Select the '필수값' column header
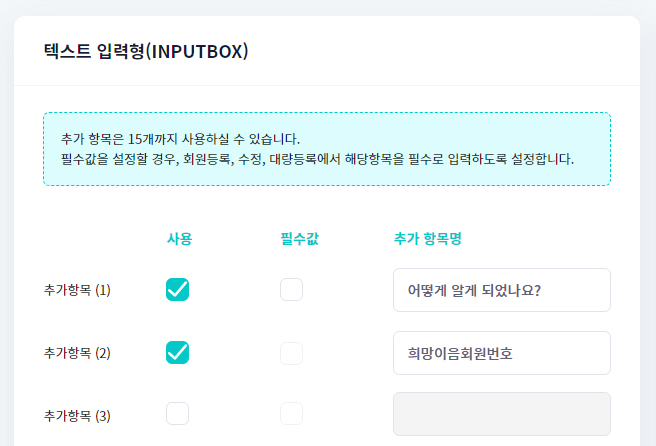 click(x=300, y=239)
